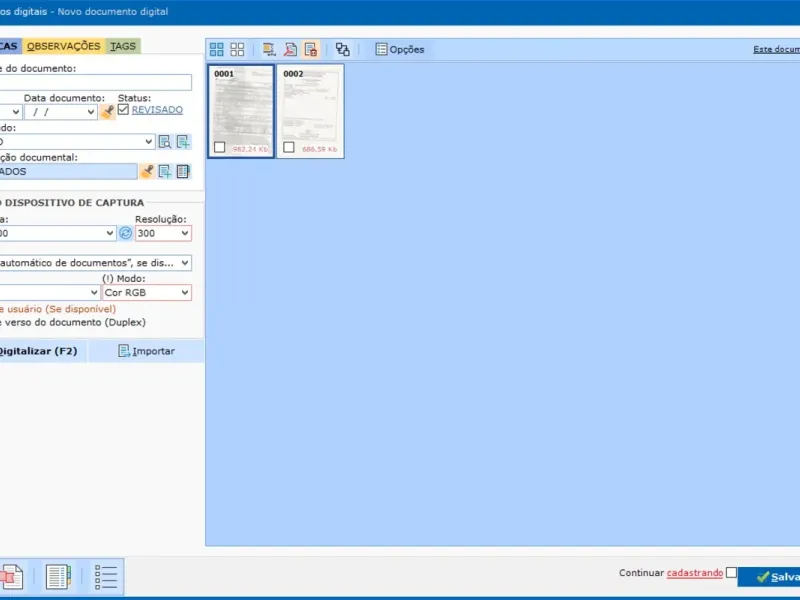Screen dimensions: 800x600
Task: Click the 'Este docum...' link at top right
Action: pos(776,49)
